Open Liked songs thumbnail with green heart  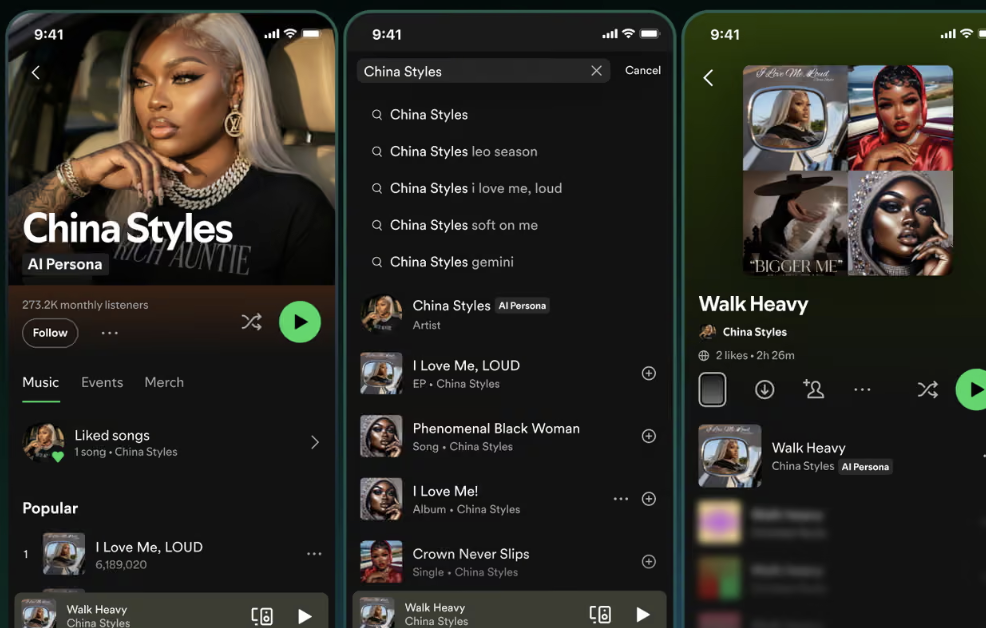(43, 443)
